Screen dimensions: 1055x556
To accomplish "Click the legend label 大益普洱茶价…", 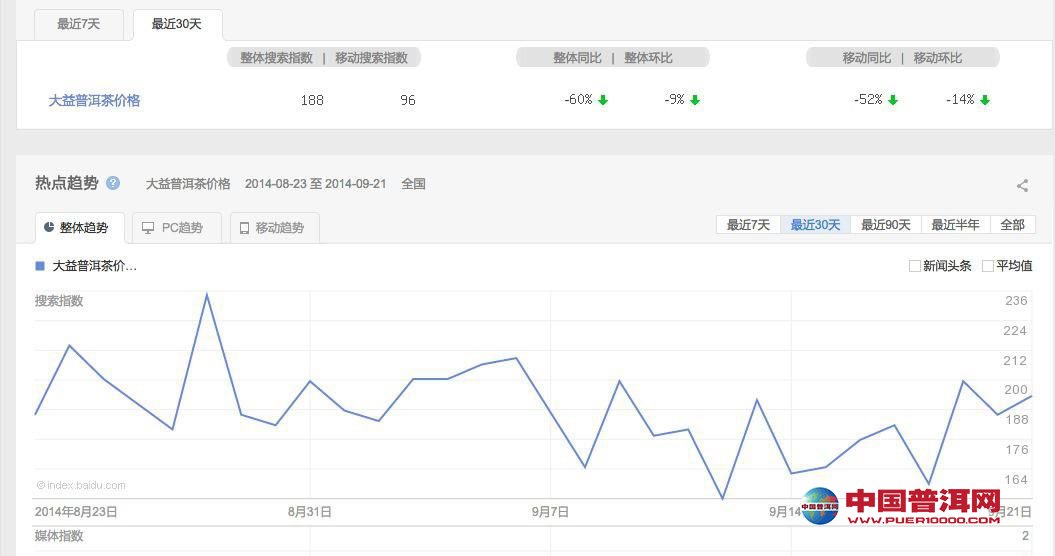I will tap(95, 266).
